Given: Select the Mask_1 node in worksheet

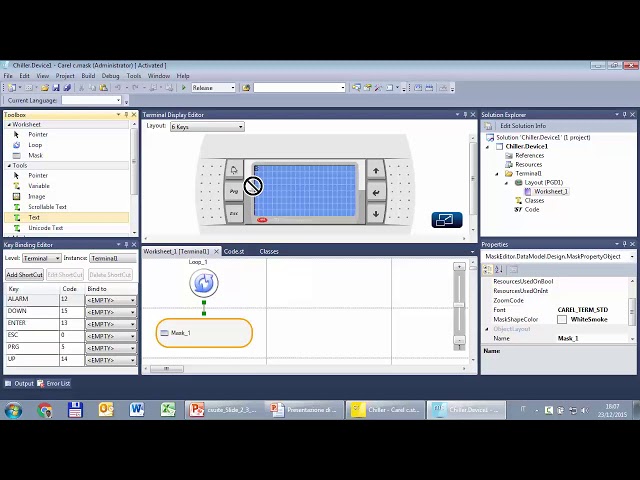Looking at the screenshot, I should pos(204,333).
